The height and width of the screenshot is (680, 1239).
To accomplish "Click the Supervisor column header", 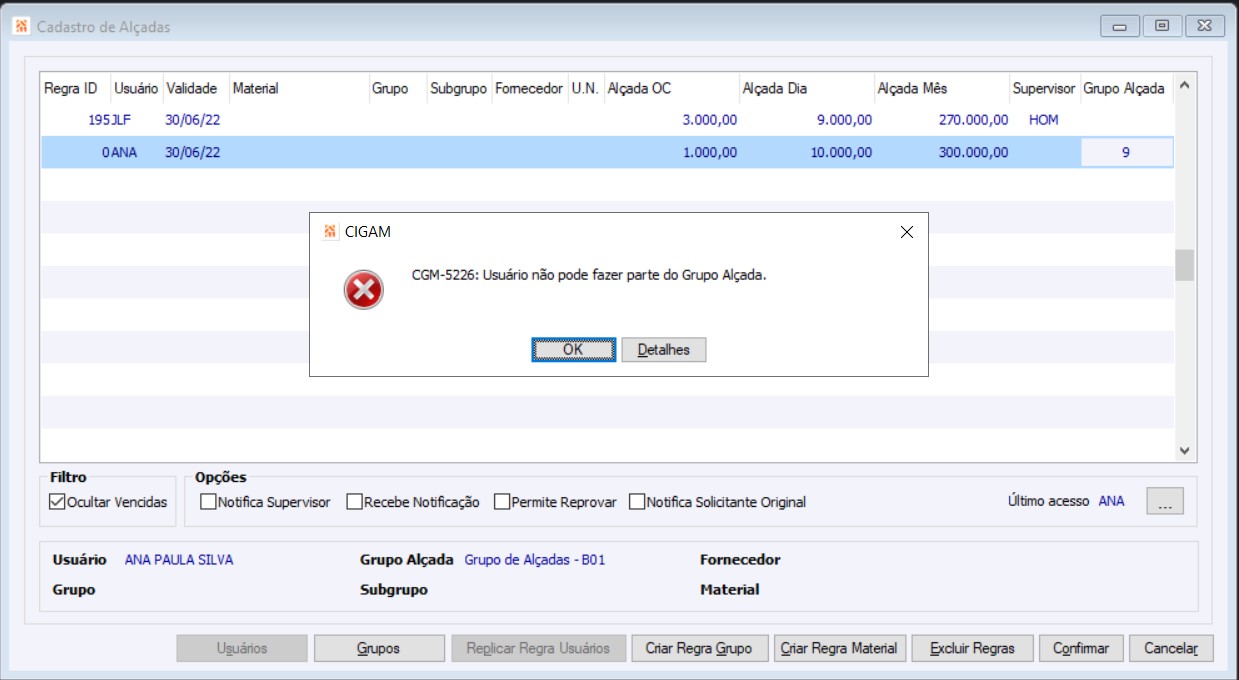I will tap(1044, 89).
